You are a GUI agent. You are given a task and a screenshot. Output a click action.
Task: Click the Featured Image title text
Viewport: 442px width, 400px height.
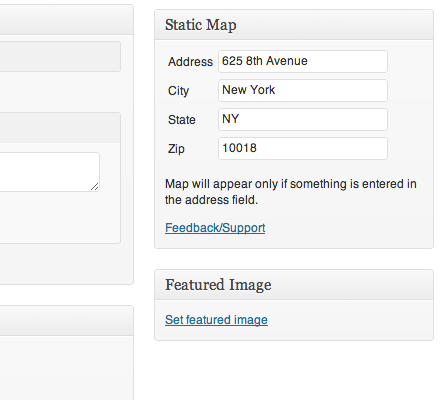pos(218,285)
